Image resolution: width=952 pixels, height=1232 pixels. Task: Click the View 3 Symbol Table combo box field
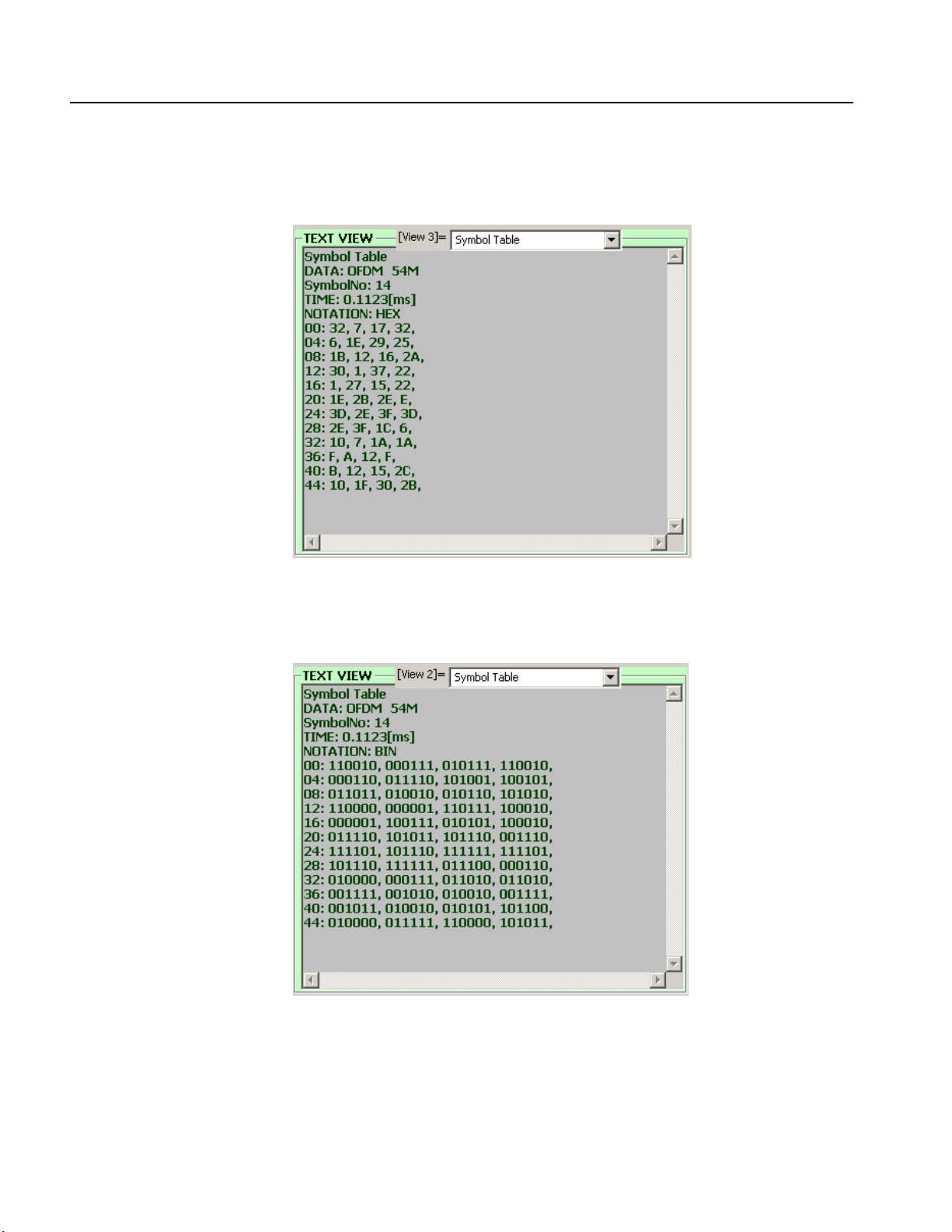[x=535, y=240]
